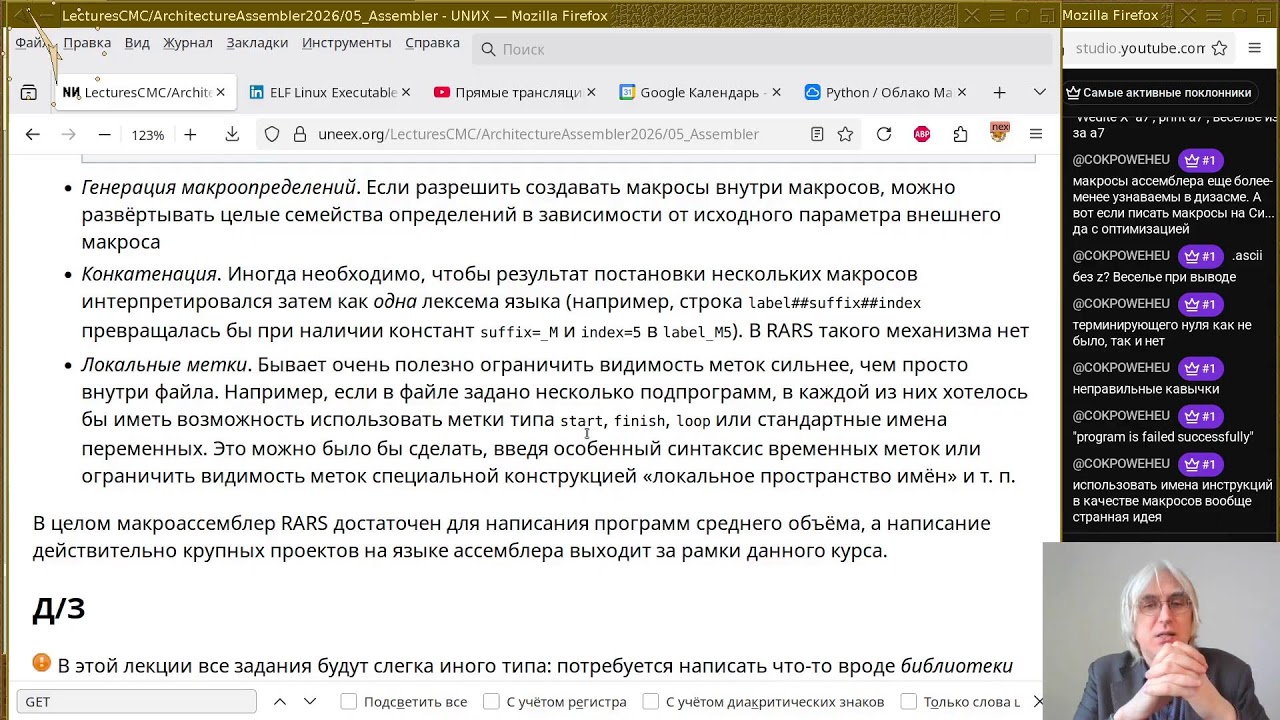Open the Вид menu

tap(137, 42)
